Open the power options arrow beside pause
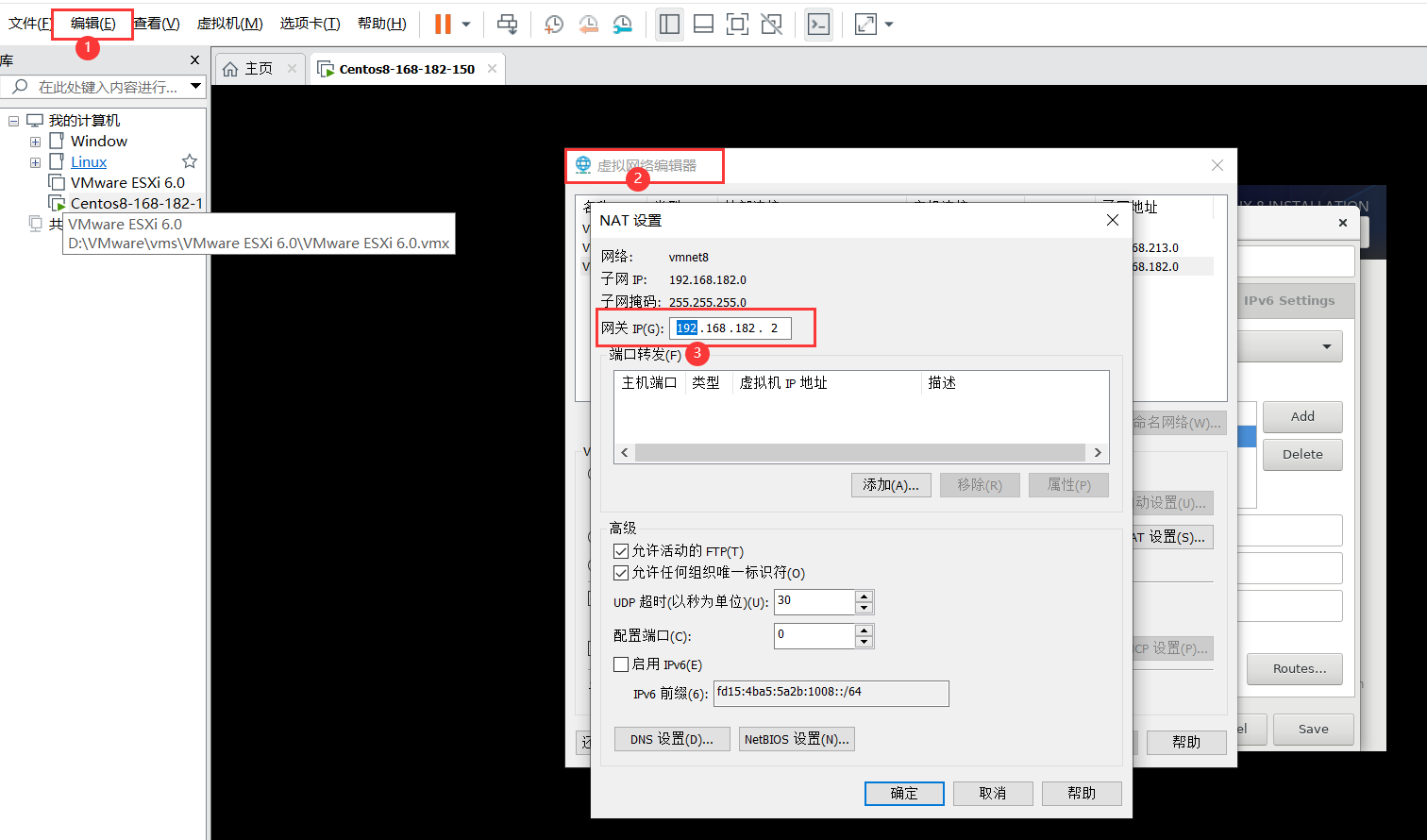Viewport: 1427px width, 840px height. 466,25
